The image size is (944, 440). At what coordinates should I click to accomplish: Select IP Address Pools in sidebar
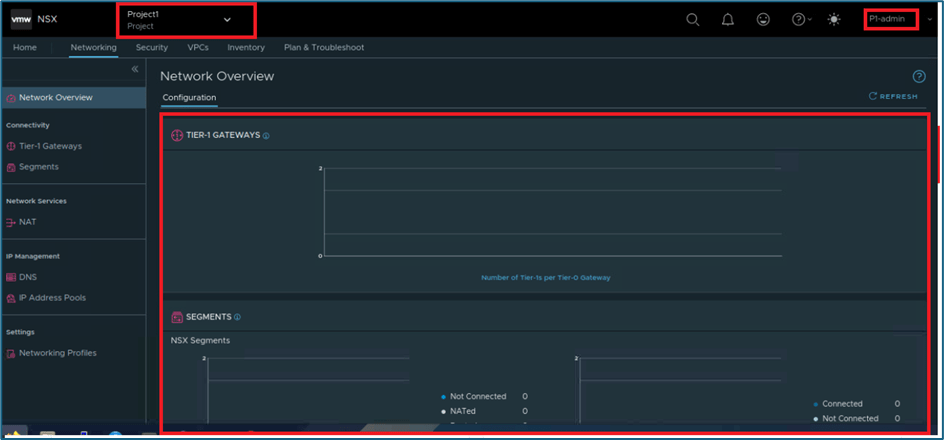54,298
